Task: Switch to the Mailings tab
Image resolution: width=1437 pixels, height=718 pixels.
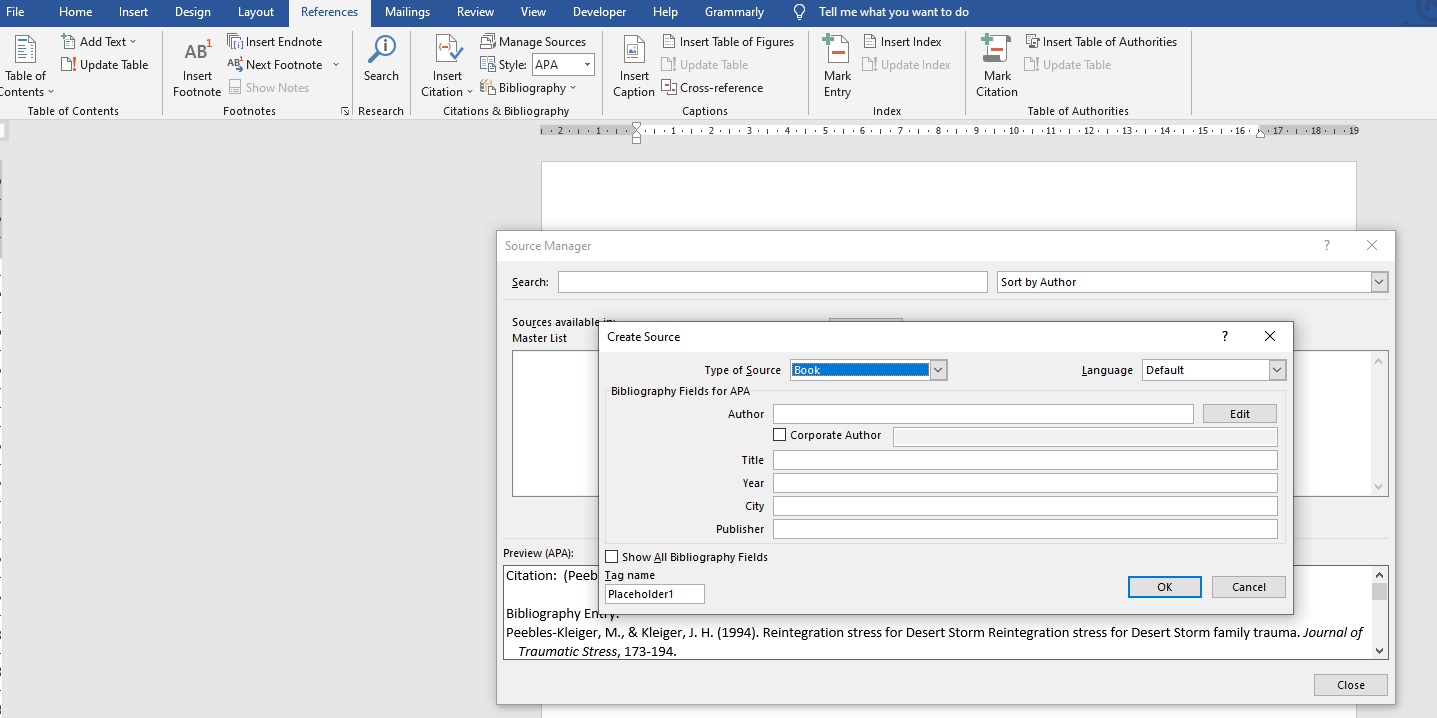Action: [406, 12]
